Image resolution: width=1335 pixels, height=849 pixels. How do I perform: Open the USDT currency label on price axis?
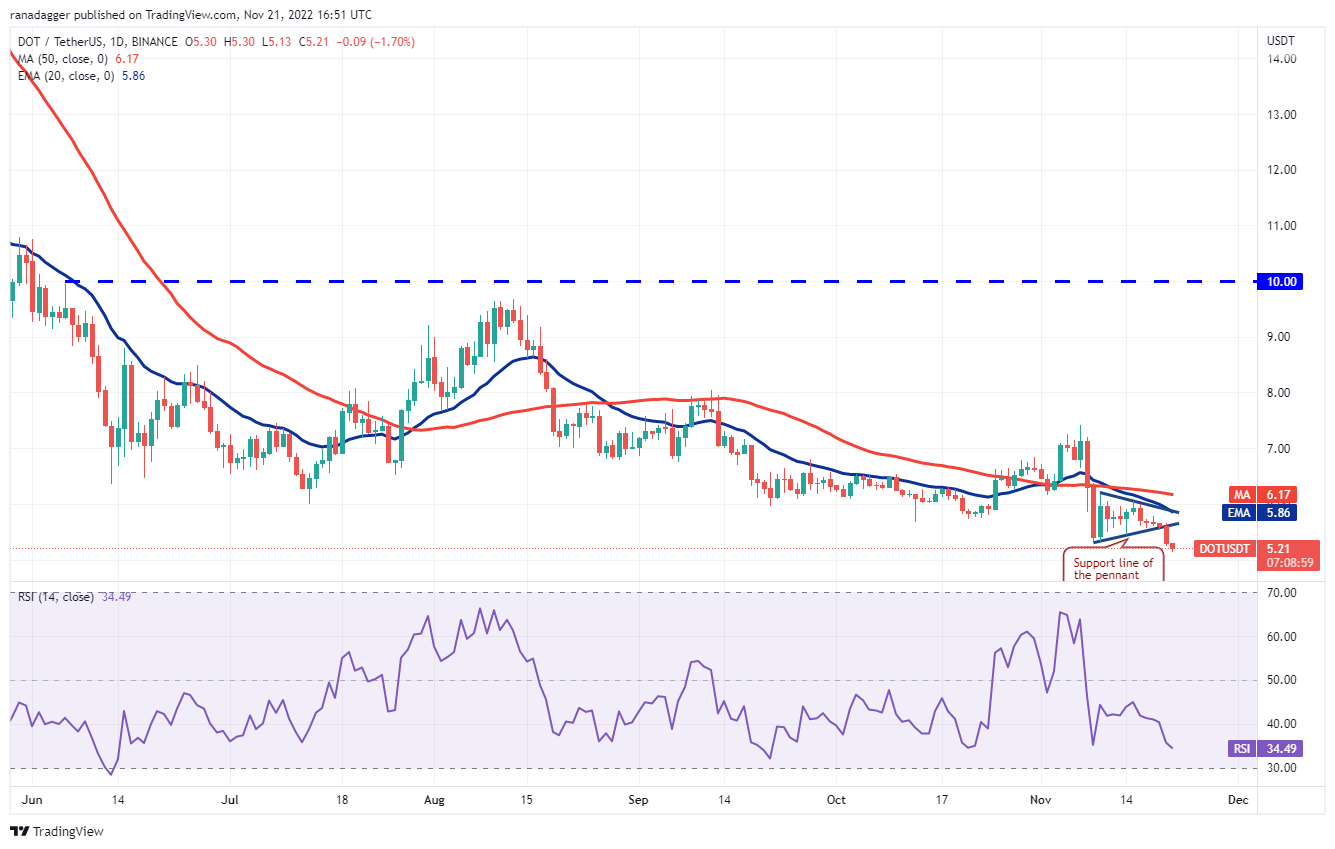1280,42
